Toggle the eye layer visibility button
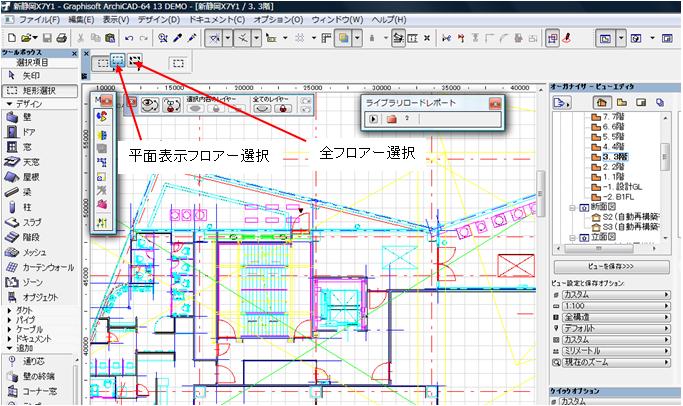683x406 pixels. point(150,102)
